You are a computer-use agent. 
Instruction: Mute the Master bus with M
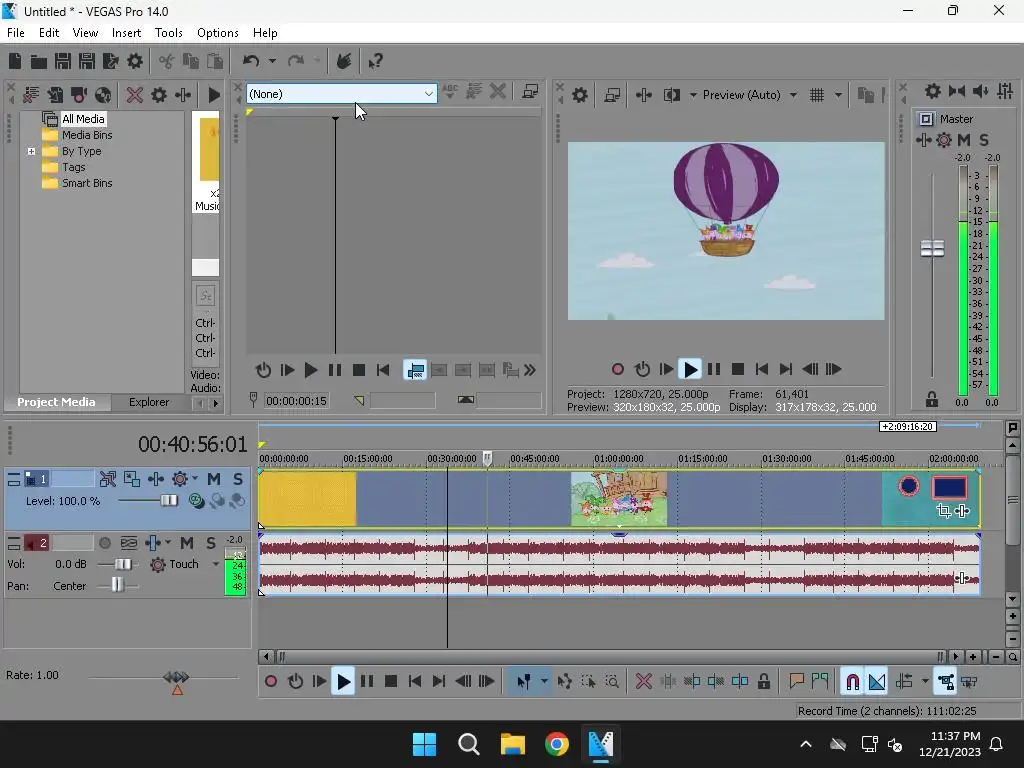pos(964,140)
